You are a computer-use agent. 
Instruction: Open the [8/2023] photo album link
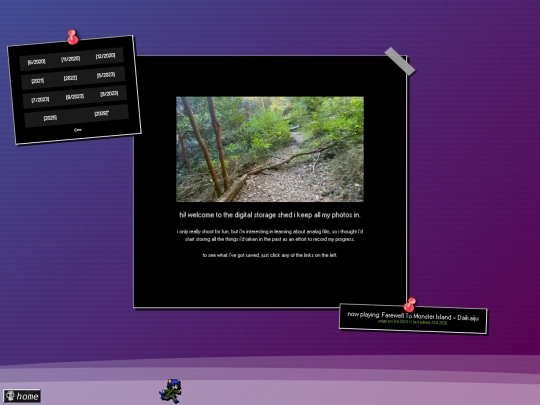pyautogui.click(x=75, y=96)
